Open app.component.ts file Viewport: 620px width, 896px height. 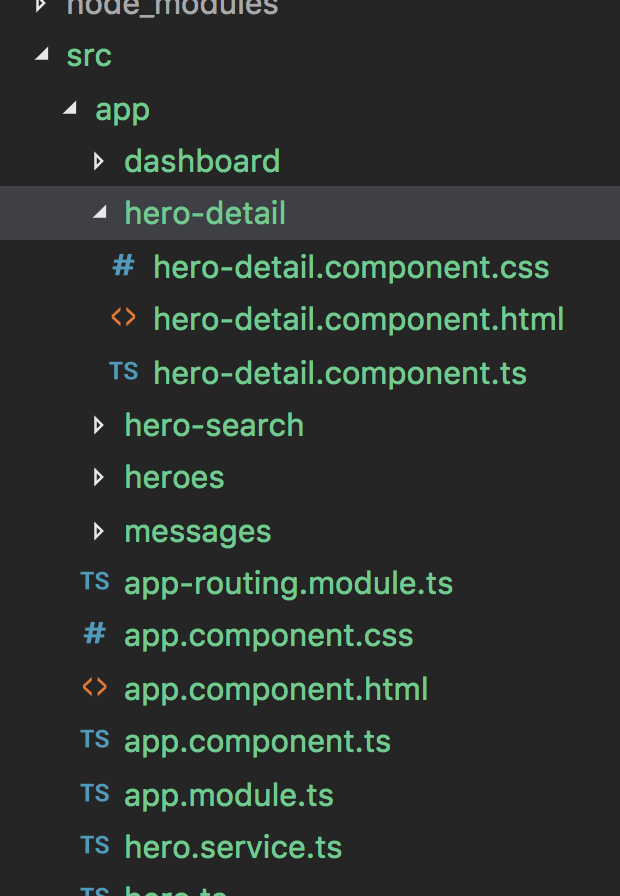point(257,742)
